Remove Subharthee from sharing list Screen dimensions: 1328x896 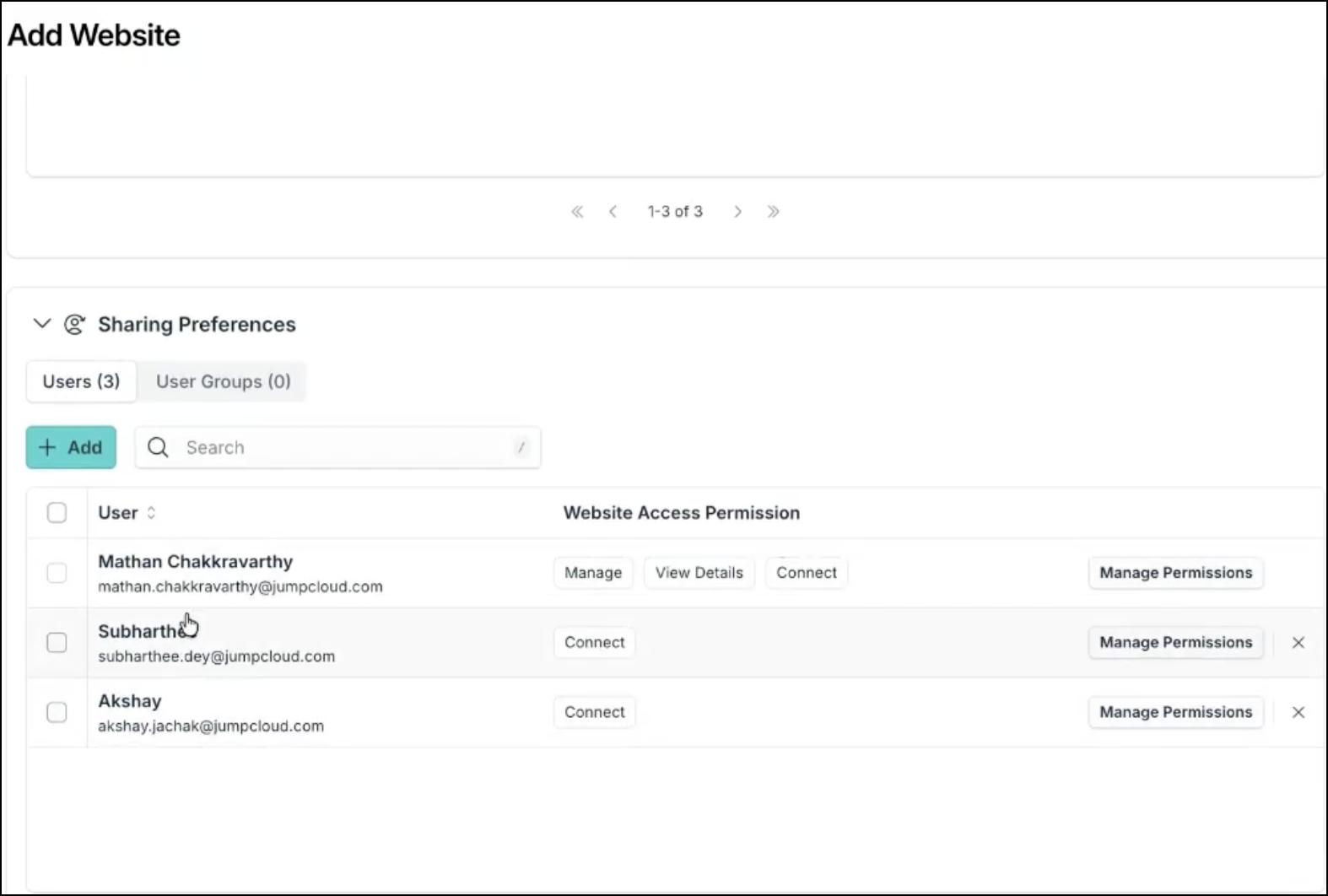click(x=1298, y=643)
